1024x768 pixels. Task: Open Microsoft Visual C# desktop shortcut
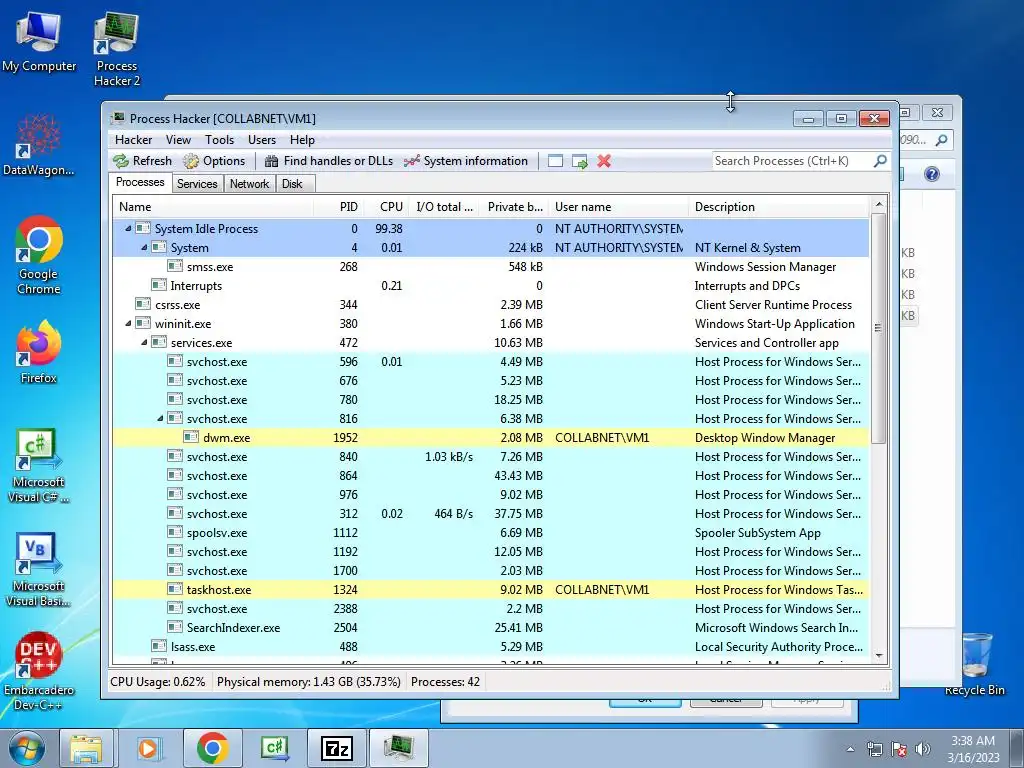click(39, 465)
